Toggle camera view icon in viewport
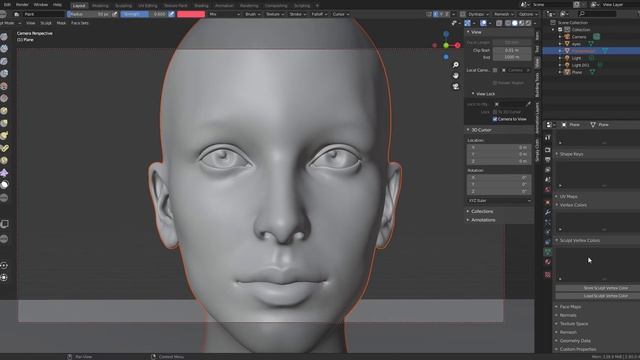 pyautogui.click(x=456, y=87)
